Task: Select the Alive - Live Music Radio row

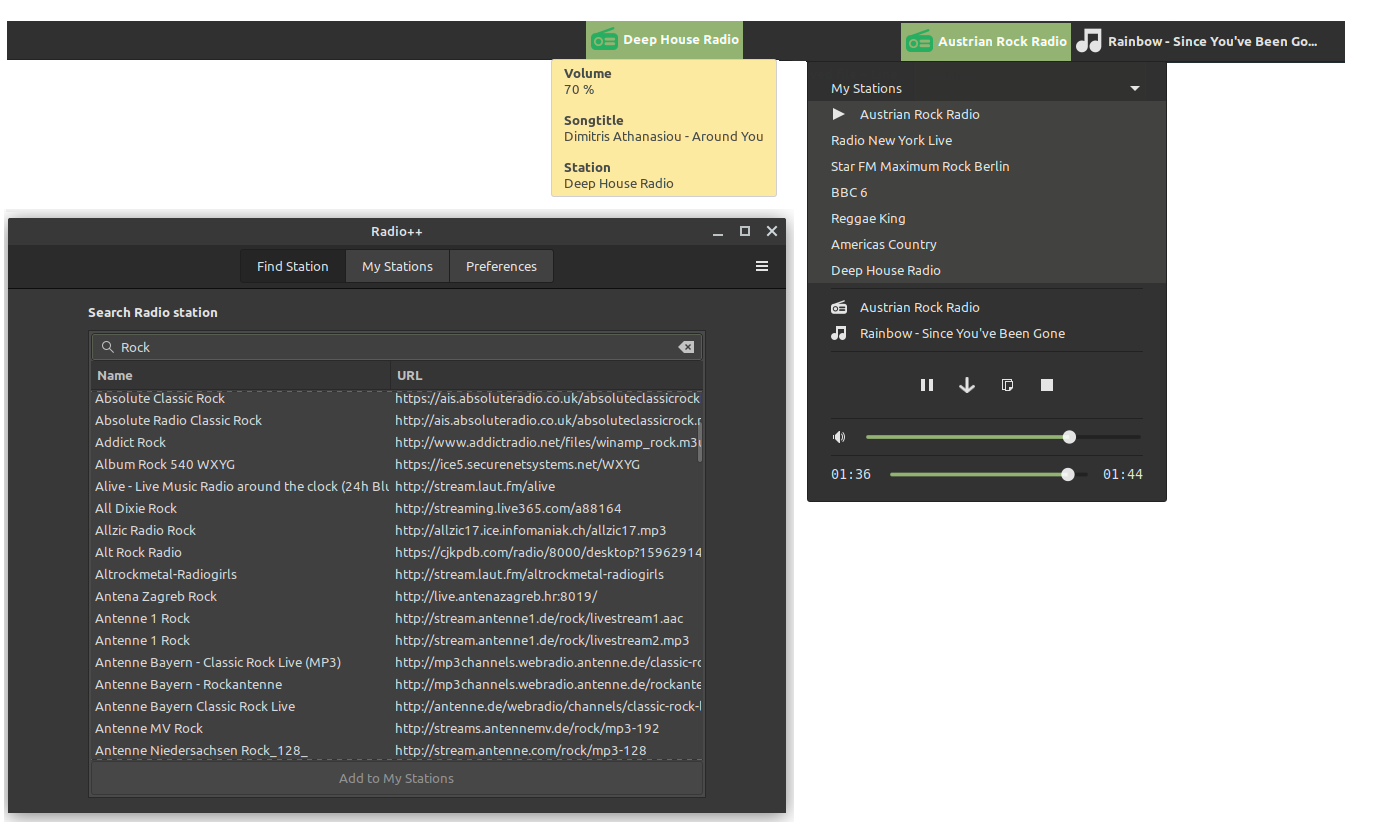Action: tap(397, 486)
